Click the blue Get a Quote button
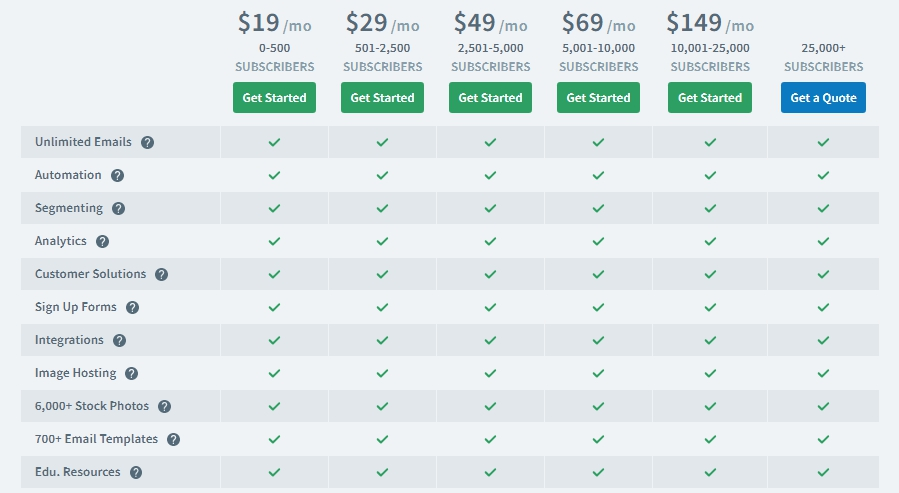Screen dimensions: 899x493 click(x=823, y=98)
